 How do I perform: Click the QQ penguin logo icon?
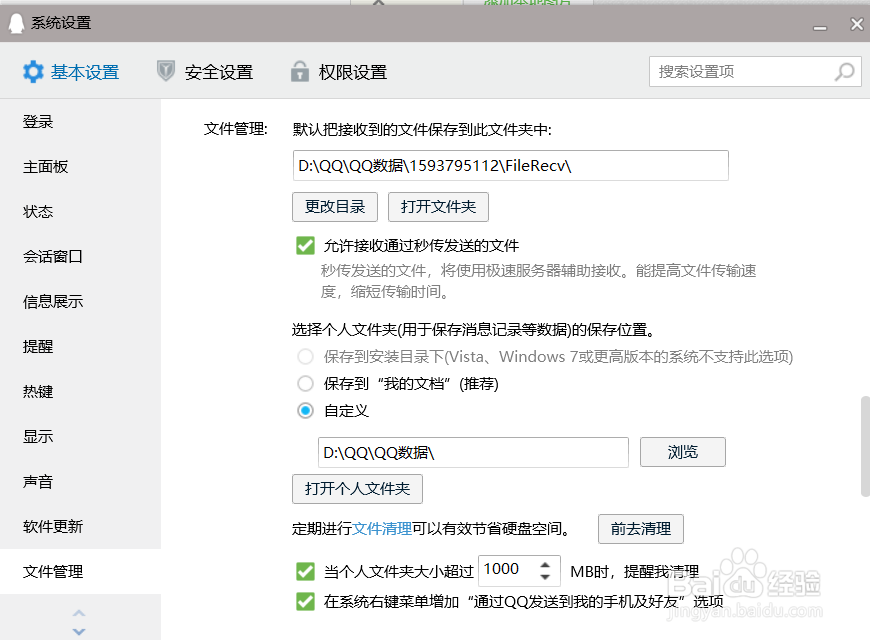17,23
